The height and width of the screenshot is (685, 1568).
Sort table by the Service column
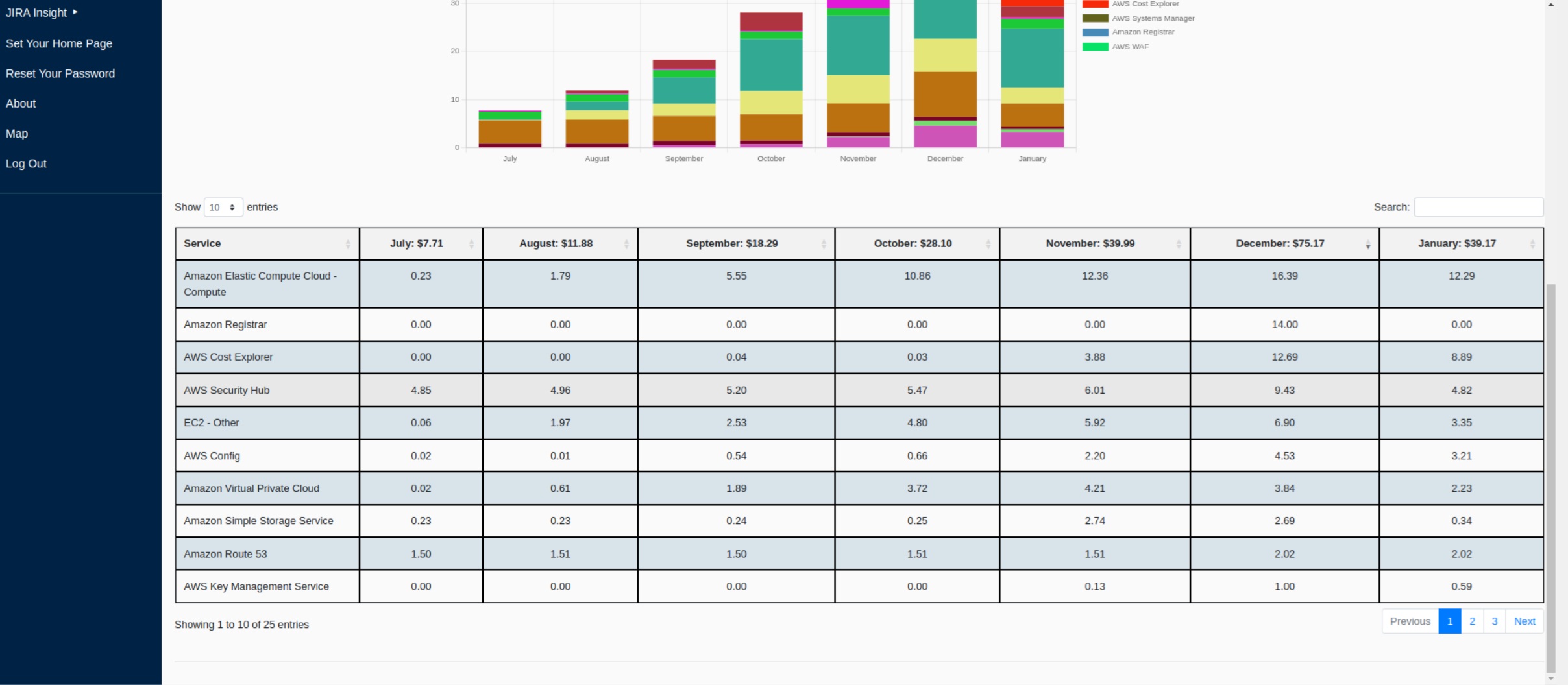[267, 244]
